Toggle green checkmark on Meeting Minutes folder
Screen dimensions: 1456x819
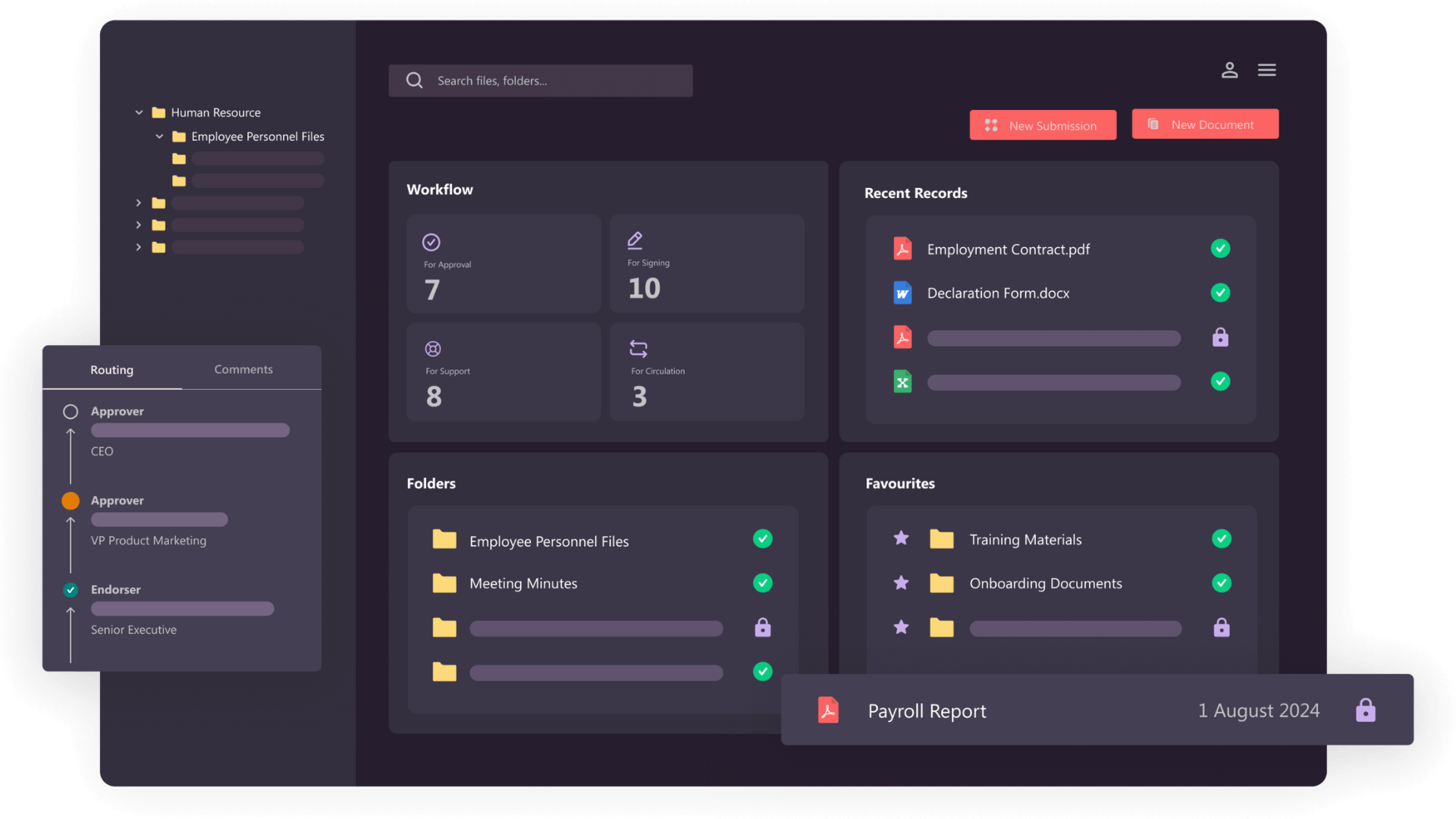pyautogui.click(x=762, y=583)
